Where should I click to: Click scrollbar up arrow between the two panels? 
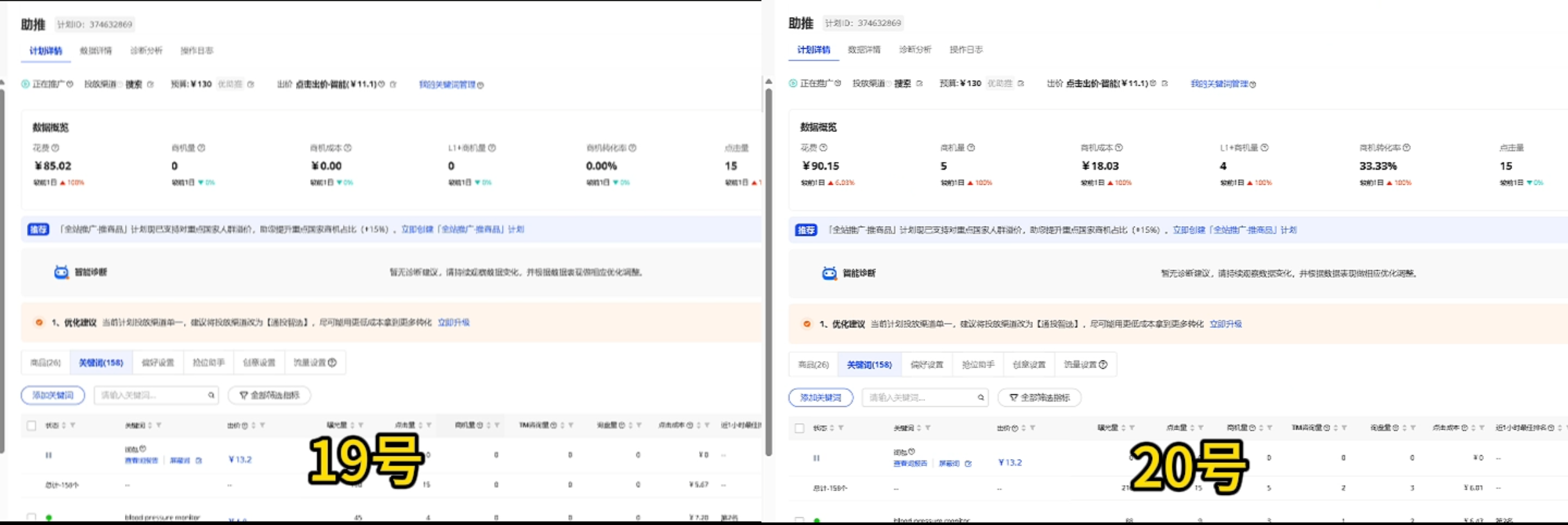click(x=768, y=81)
